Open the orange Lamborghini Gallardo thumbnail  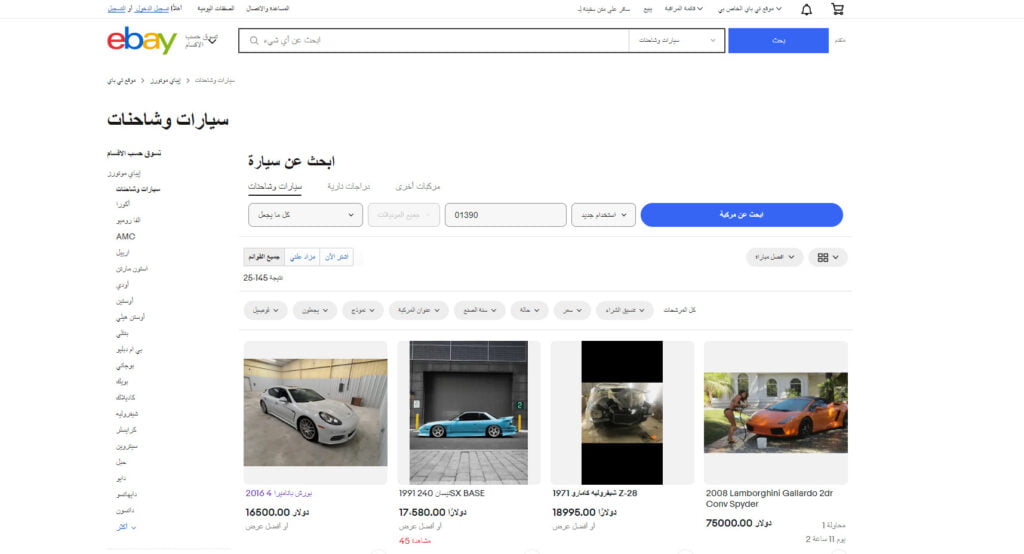pyautogui.click(x=775, y=412)
